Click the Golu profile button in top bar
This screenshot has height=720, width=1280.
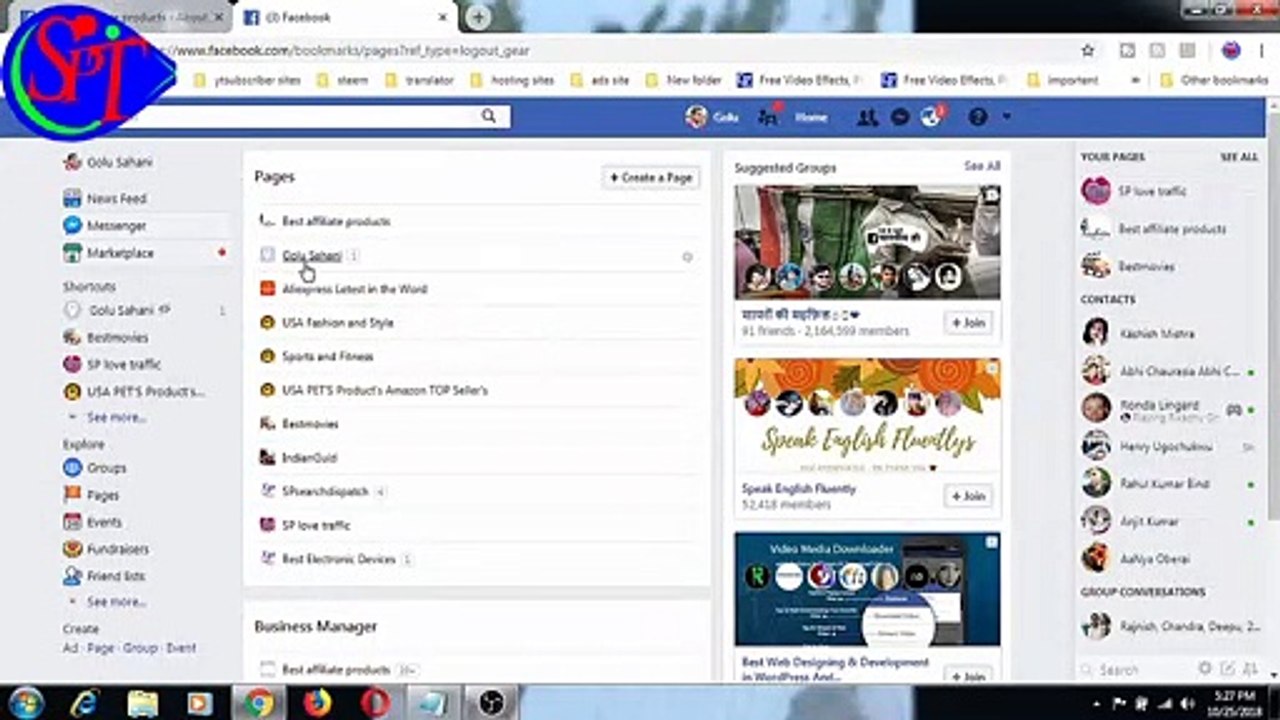712,117
